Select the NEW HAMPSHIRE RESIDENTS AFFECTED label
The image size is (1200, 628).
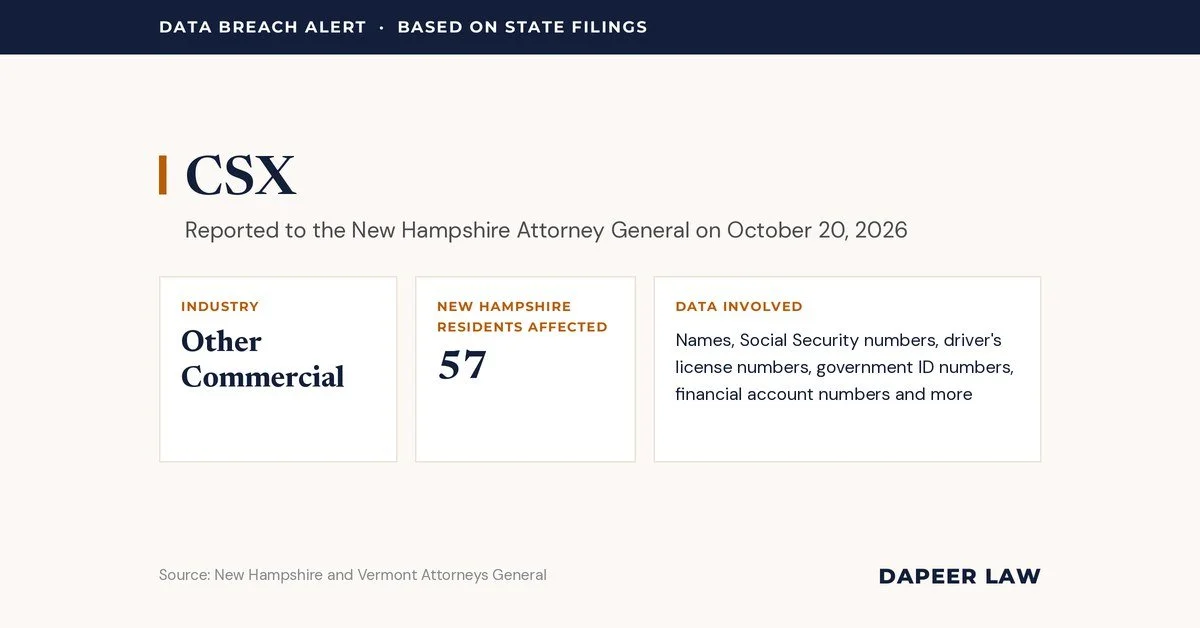[x=522, y=316]
